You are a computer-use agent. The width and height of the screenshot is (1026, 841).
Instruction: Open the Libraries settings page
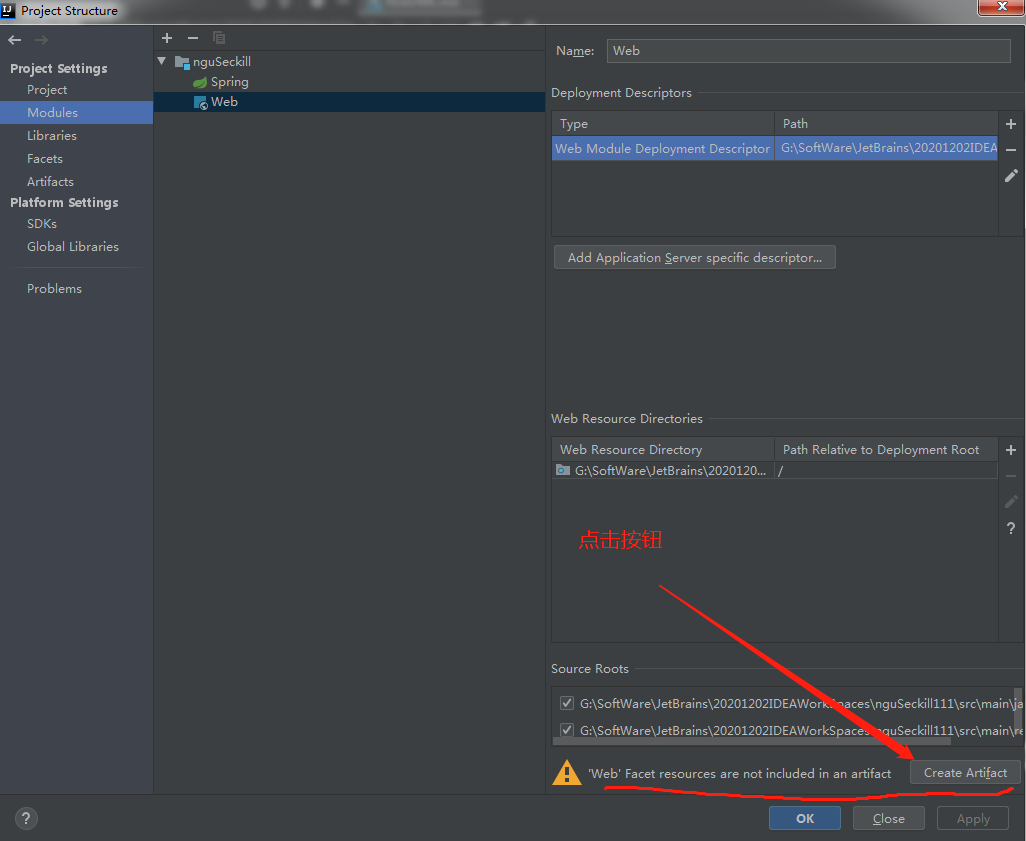click(x=52, y=135)
